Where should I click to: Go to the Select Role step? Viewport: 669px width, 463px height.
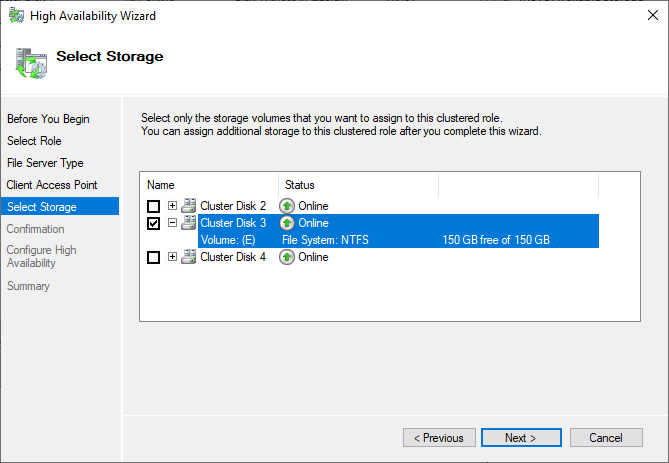coord(34,141)
